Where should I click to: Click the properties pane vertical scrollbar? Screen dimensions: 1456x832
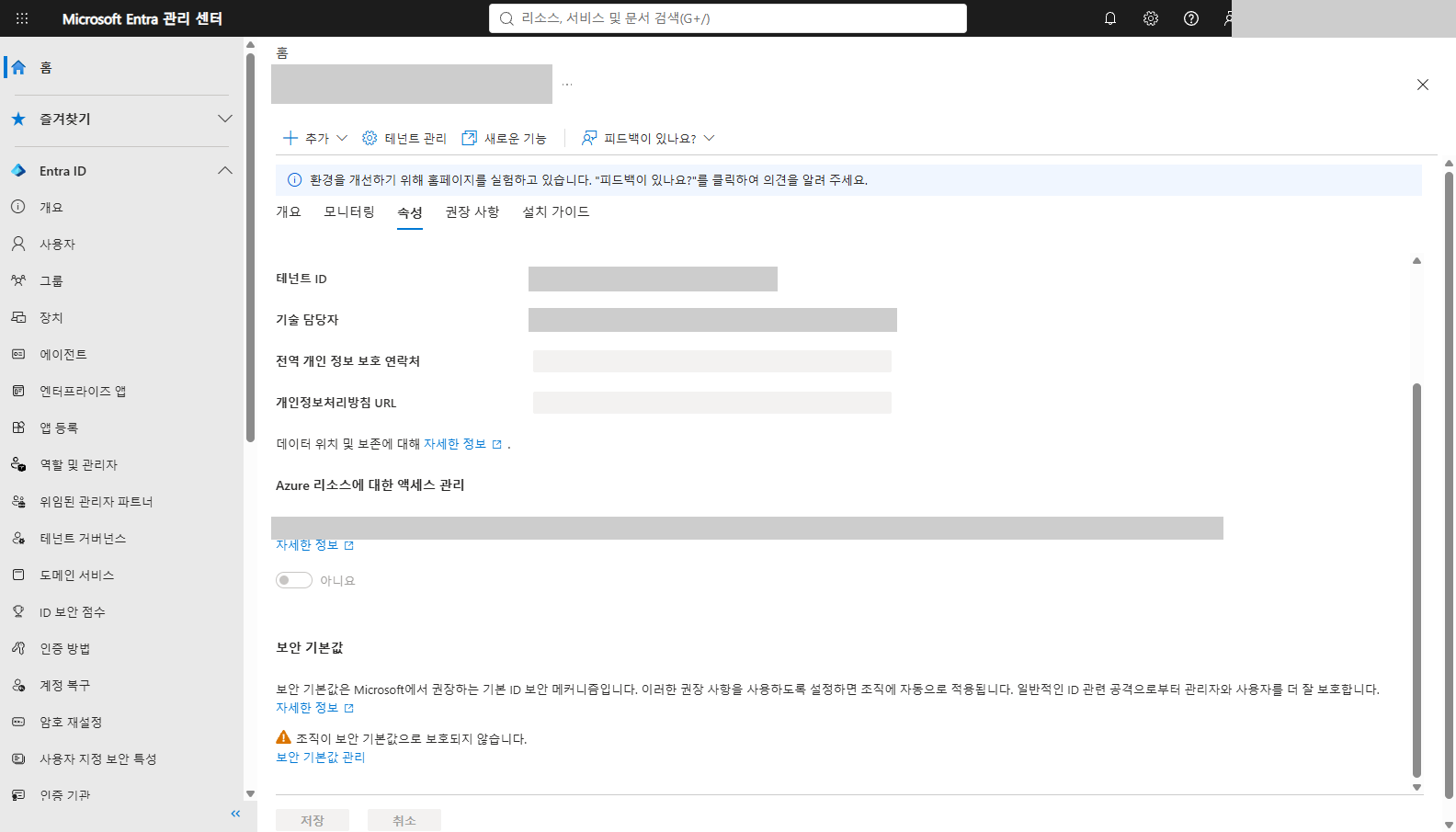1416,579
